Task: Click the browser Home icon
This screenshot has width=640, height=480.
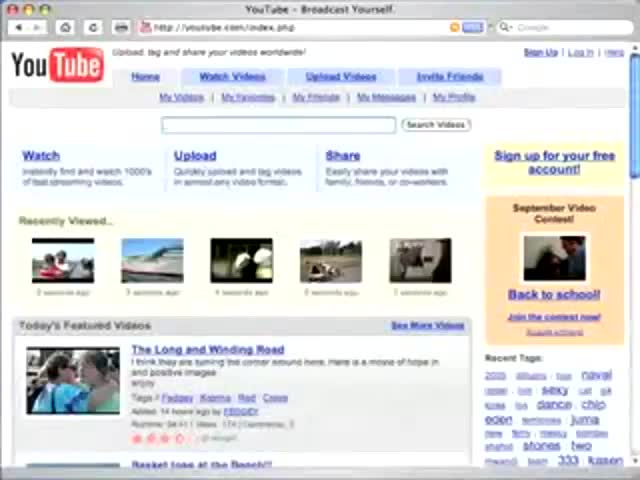Action: pyautogui.click(x=66, y=27)
